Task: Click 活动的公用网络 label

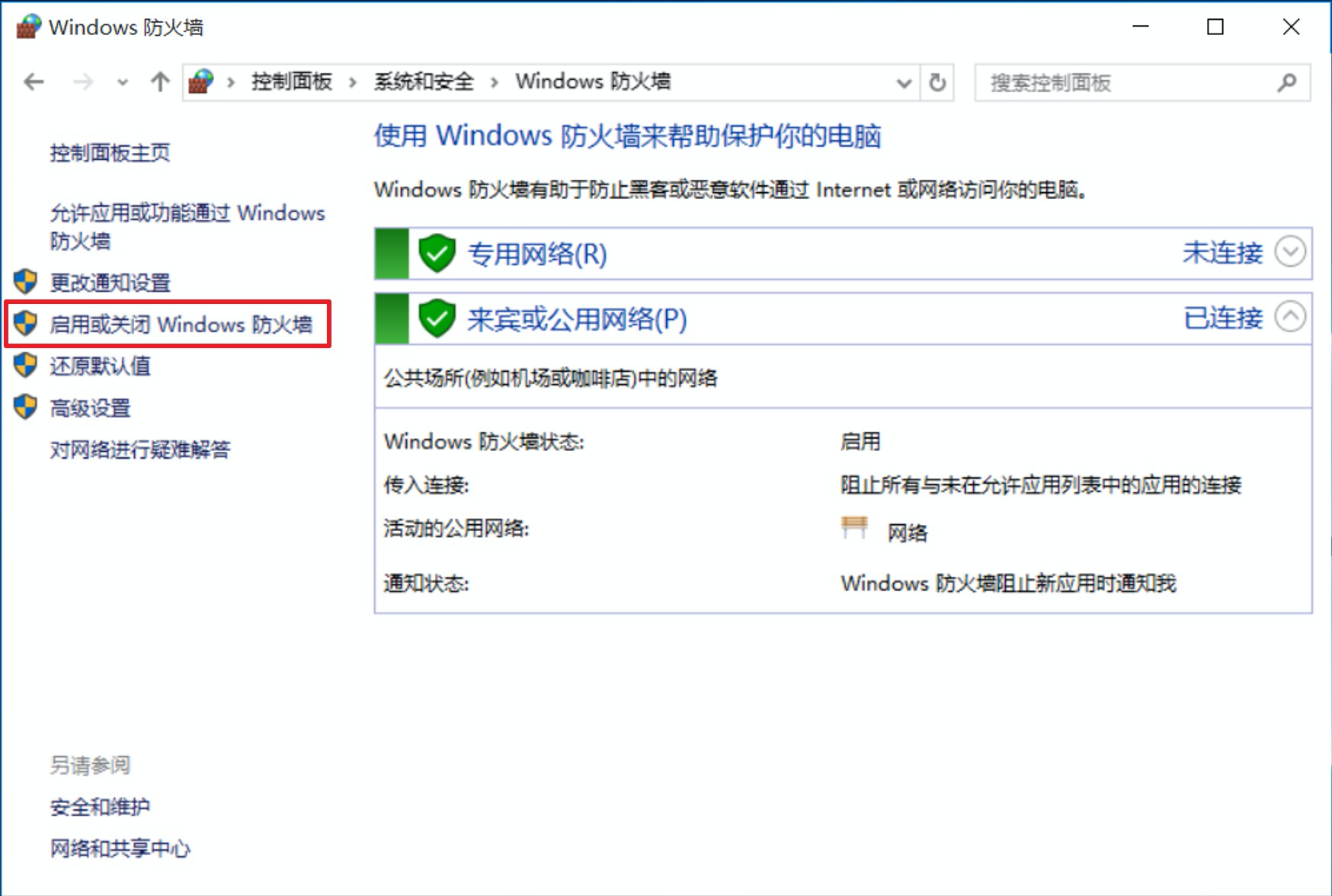Action: pos(456,529)
